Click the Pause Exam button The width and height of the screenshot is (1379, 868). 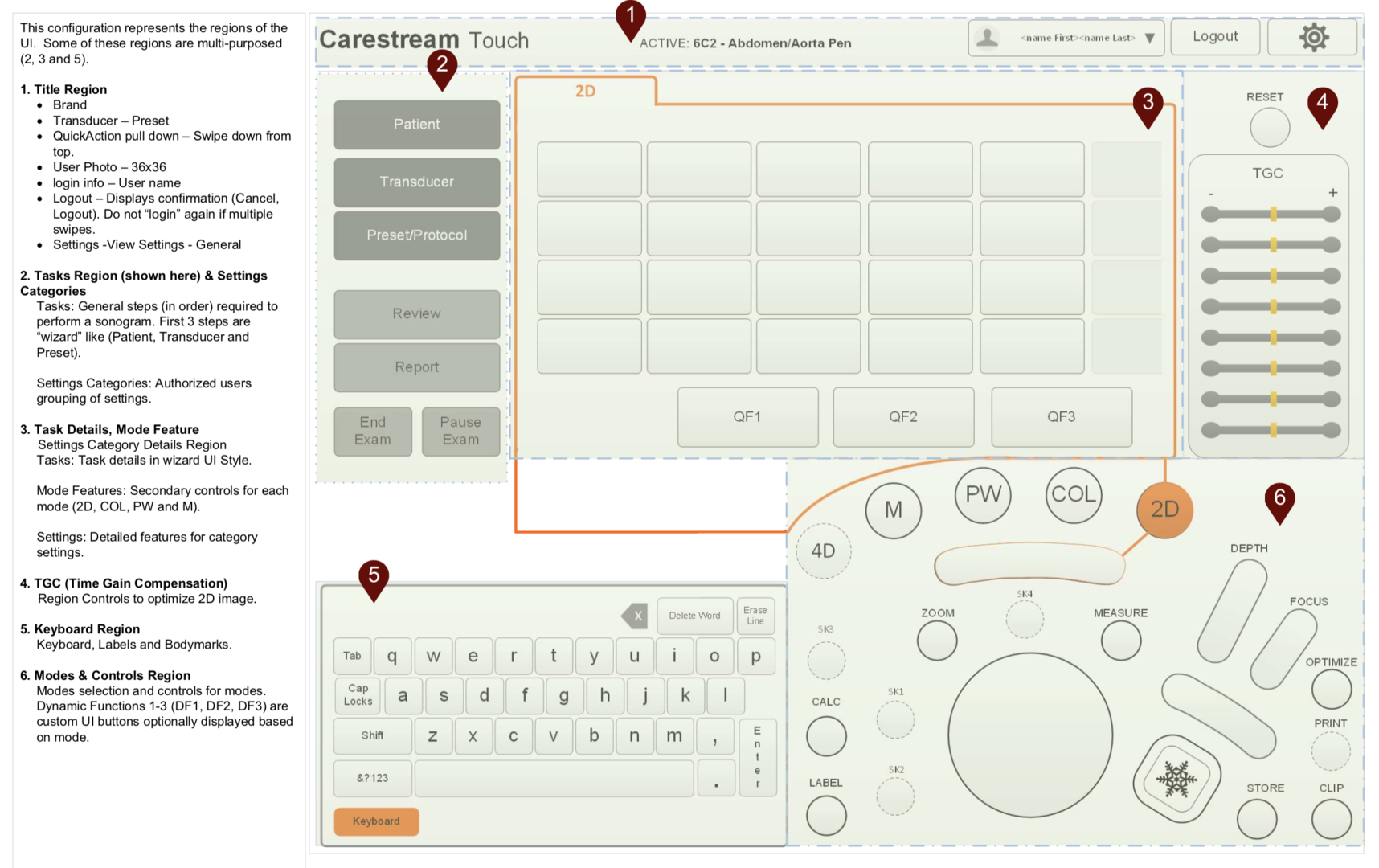click(x=460, y=431)
